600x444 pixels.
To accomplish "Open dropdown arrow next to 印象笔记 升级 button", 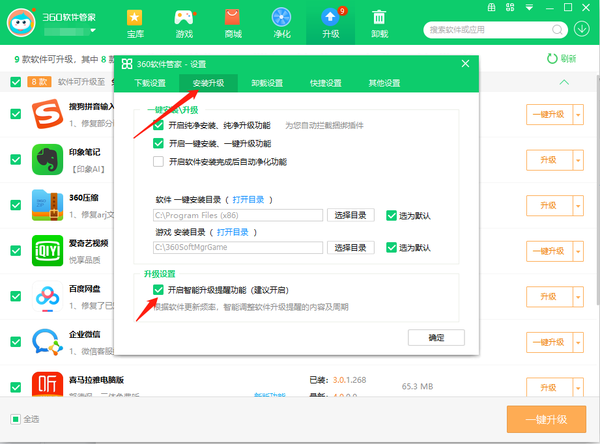I will coord(577,160).
